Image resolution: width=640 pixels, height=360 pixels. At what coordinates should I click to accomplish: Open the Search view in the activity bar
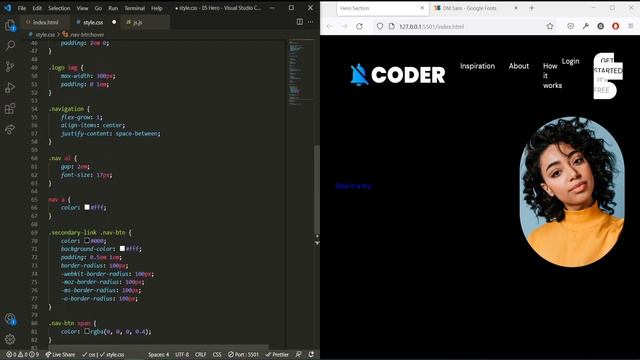coord(10,46)
